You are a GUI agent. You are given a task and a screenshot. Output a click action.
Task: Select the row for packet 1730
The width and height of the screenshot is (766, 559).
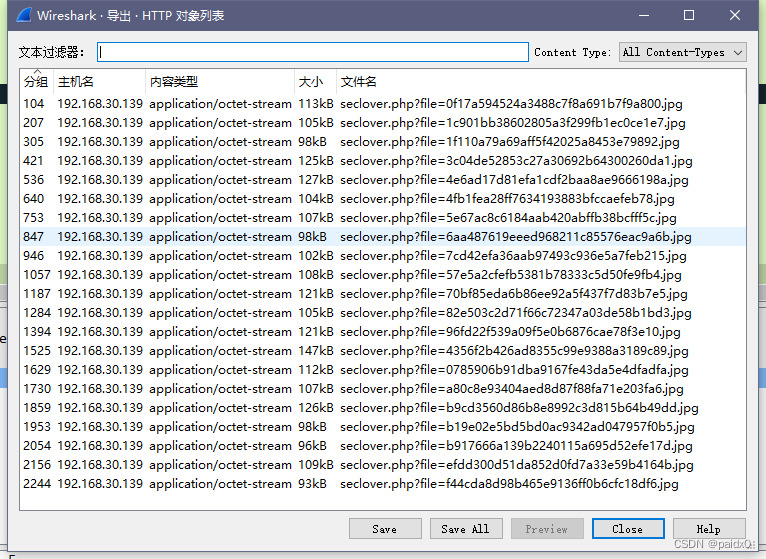click(383, 389)
